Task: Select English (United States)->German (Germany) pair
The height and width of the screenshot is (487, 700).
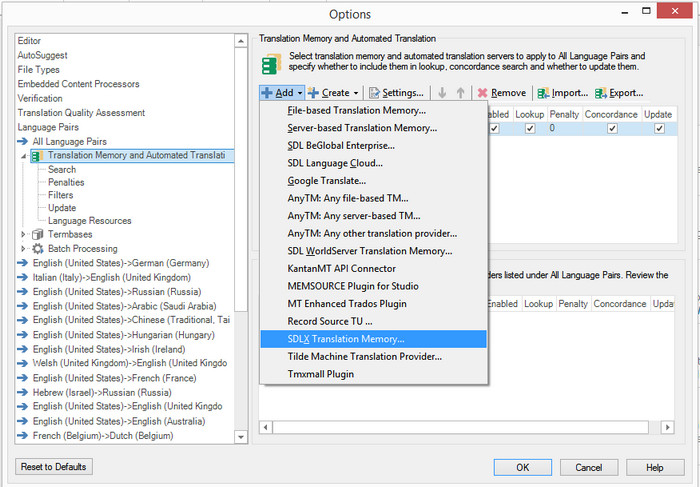Action: coord(121,263)
